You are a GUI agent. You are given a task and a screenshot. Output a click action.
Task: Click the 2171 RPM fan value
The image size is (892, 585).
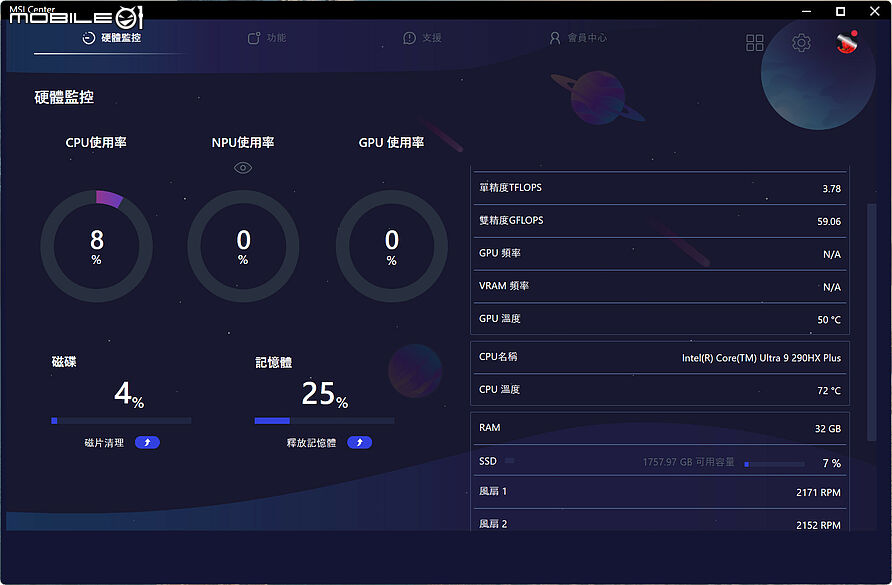coord(818,492)
